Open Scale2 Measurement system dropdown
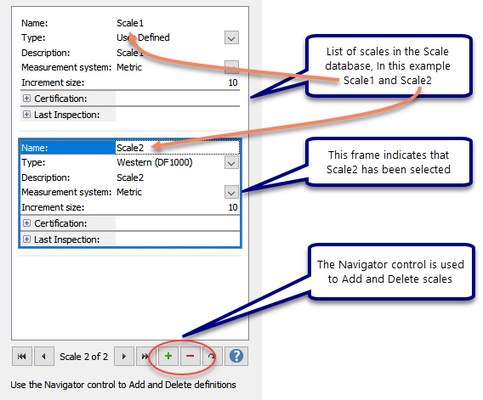Viewport: 483px width, 400px height. (x=231, y=193)
